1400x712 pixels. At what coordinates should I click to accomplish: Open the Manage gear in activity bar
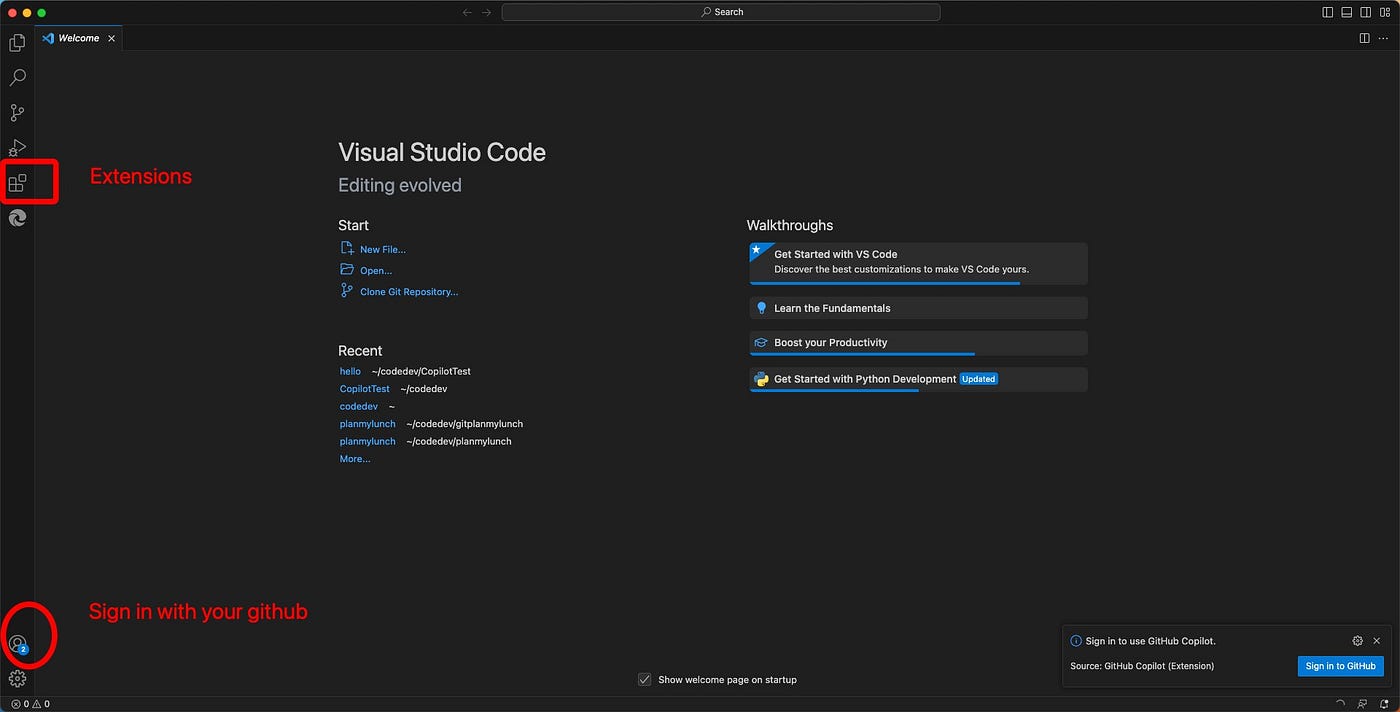pos(17,679)
